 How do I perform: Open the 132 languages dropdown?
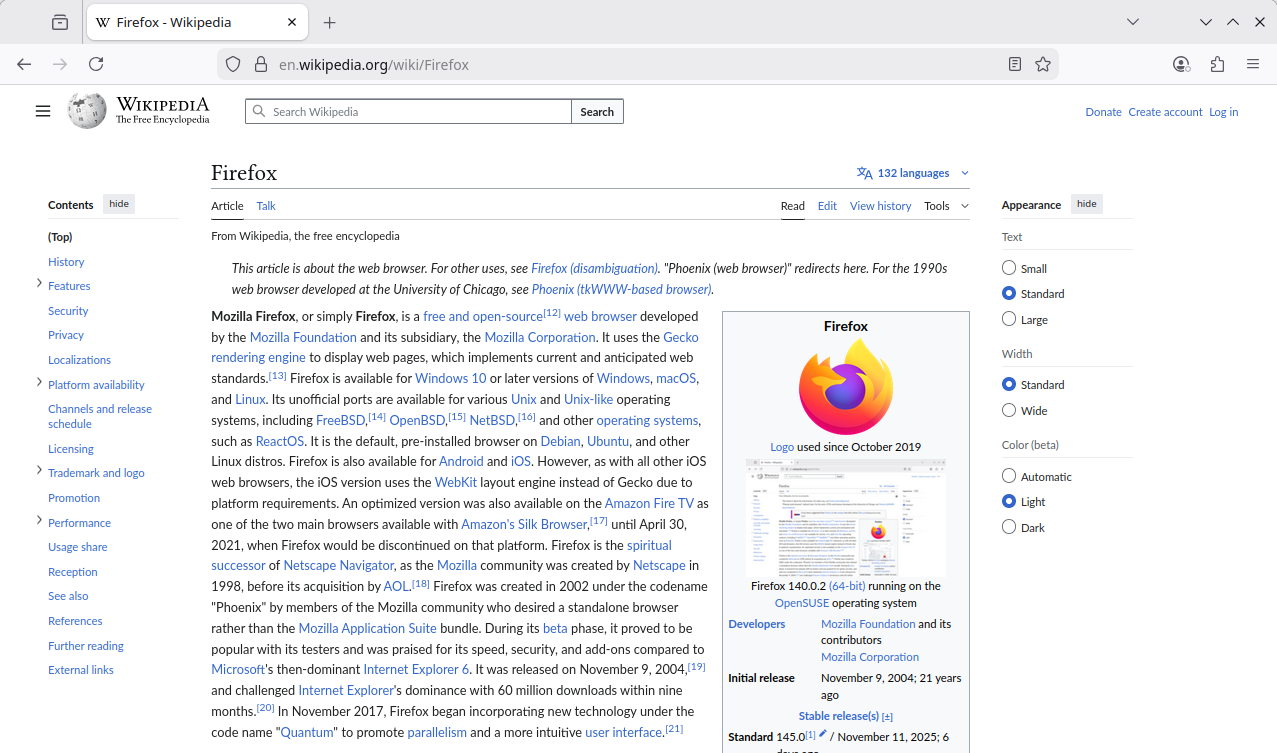pos(913,173)
